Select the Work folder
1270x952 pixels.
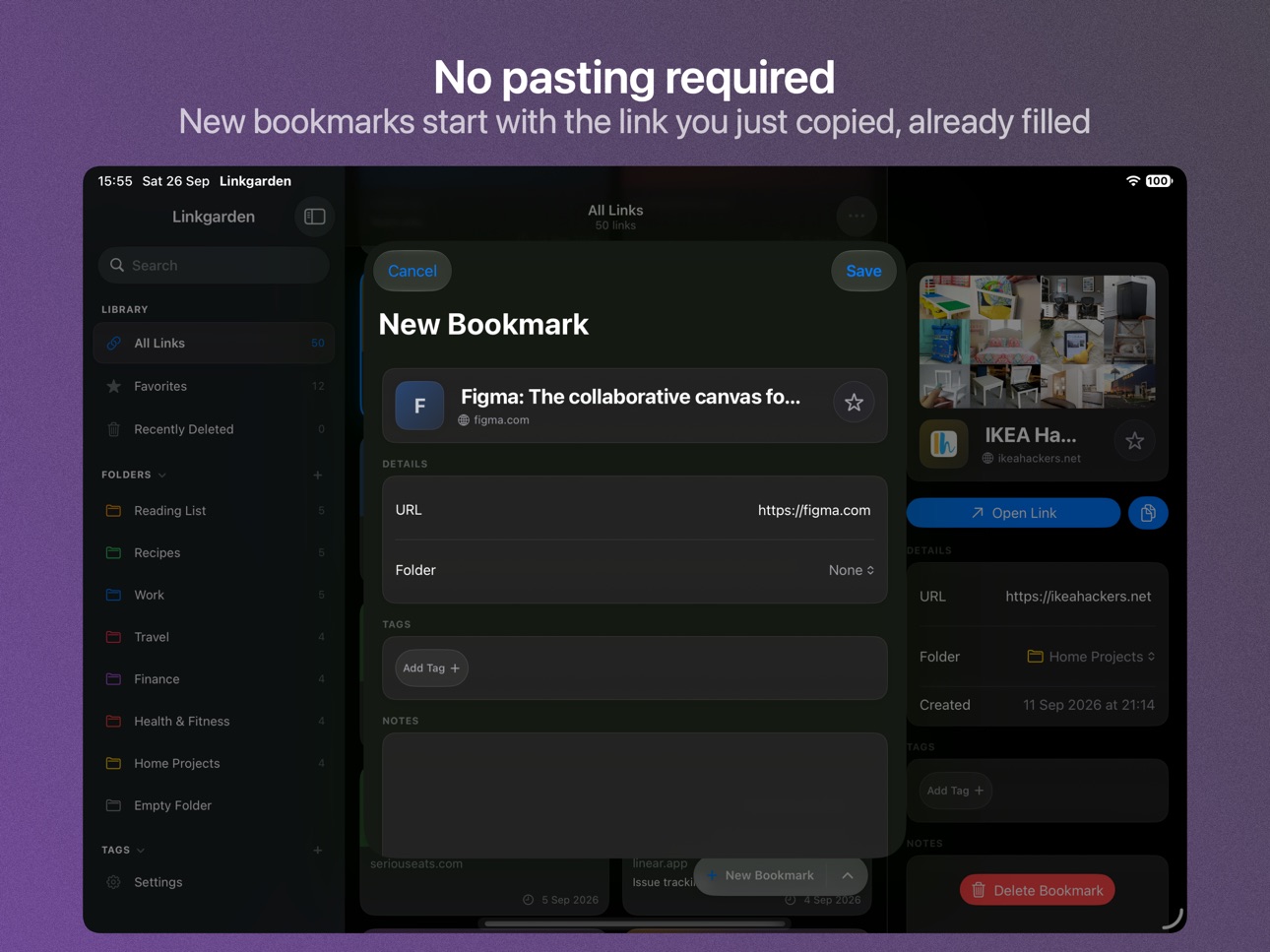(214, 595)
